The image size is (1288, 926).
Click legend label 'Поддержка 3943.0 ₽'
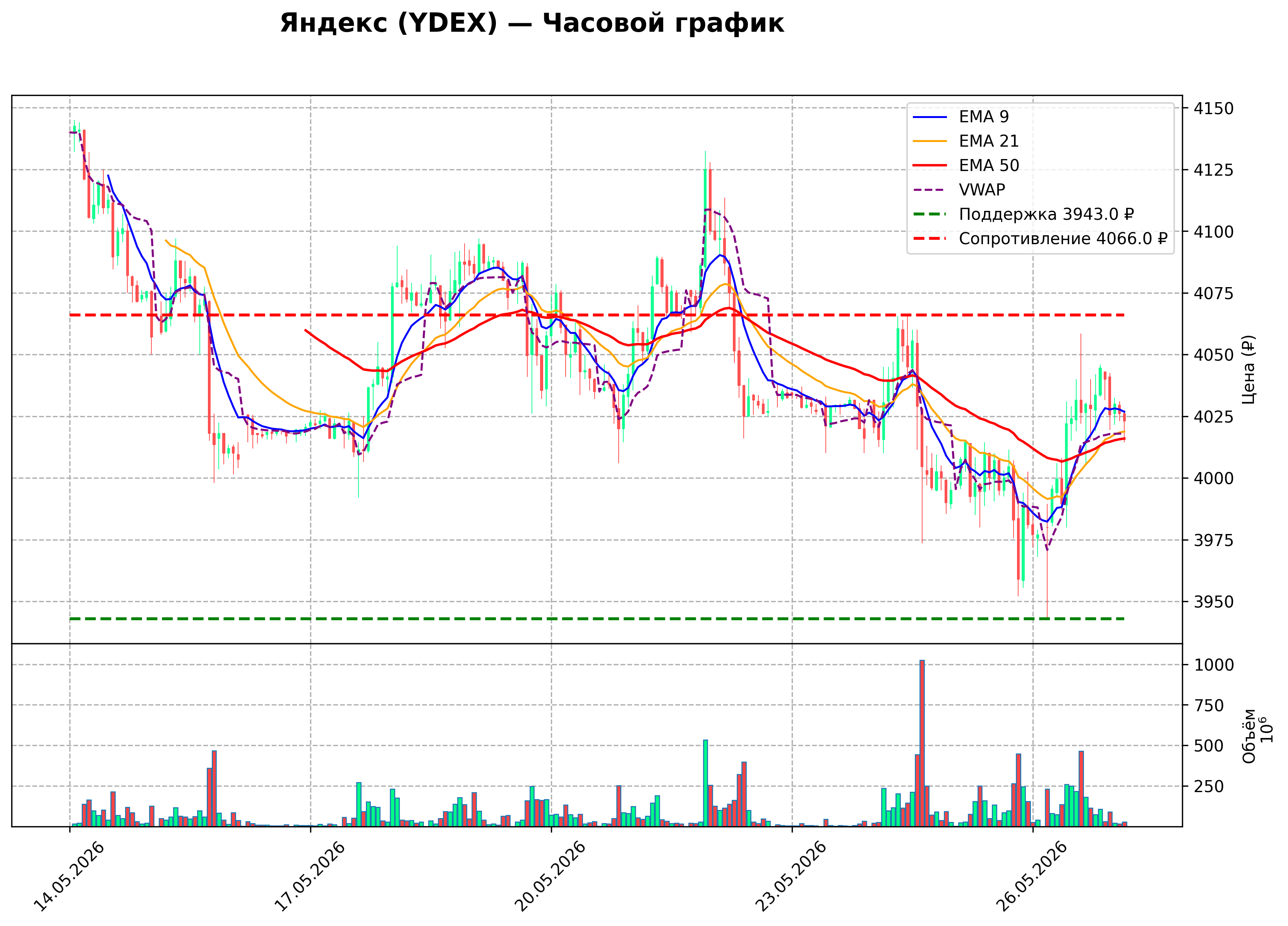click(x=1047, y=215)
